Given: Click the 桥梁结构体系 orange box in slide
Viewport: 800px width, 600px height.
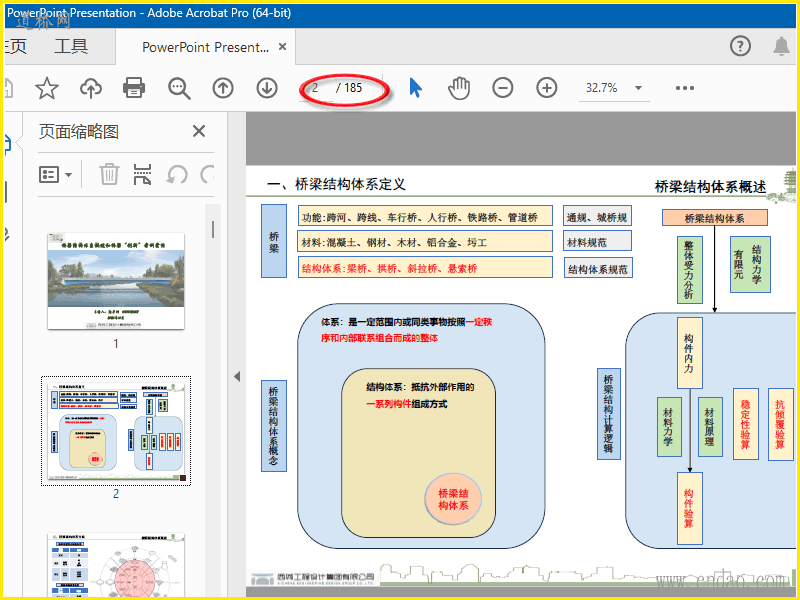Looking at the screenshot, I should point(714,218).
